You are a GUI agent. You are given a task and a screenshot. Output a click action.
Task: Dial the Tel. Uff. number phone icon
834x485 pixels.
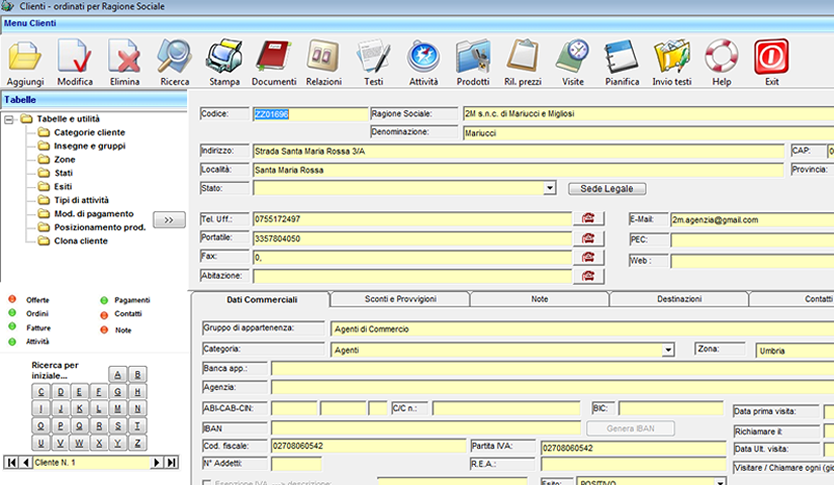coord(588,219)
